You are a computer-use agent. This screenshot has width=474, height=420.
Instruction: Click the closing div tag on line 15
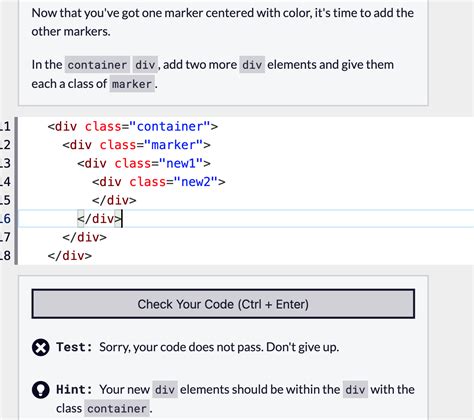114,200
